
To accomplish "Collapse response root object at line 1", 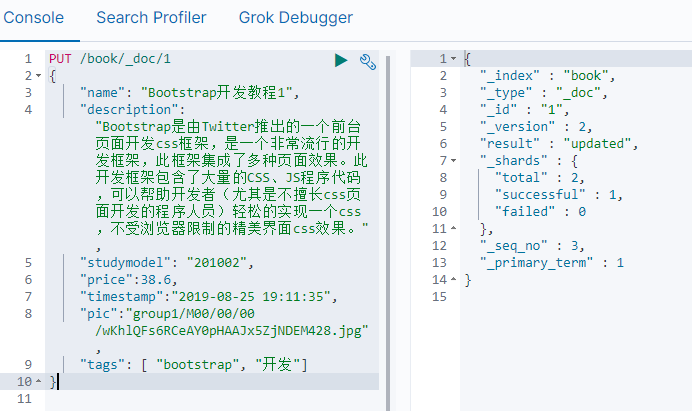I will pyautogui.click(x=453, y=59).
